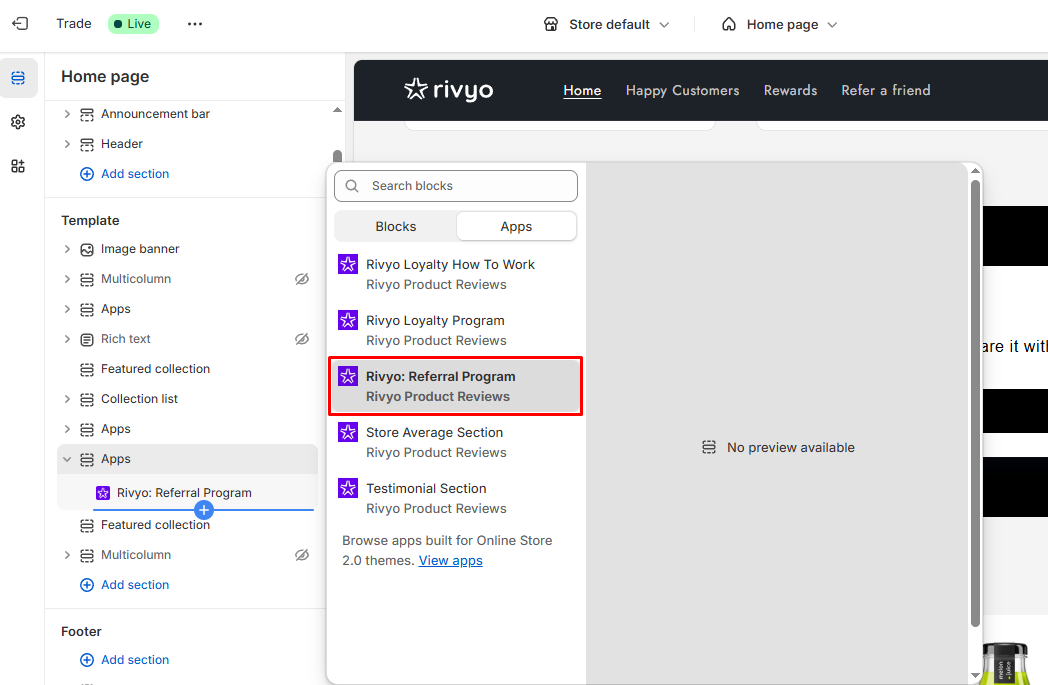This screenshot has height=685, width=1048.
Task: Click the plus icon of Footer Add section
Action: [x=87, y=660]
